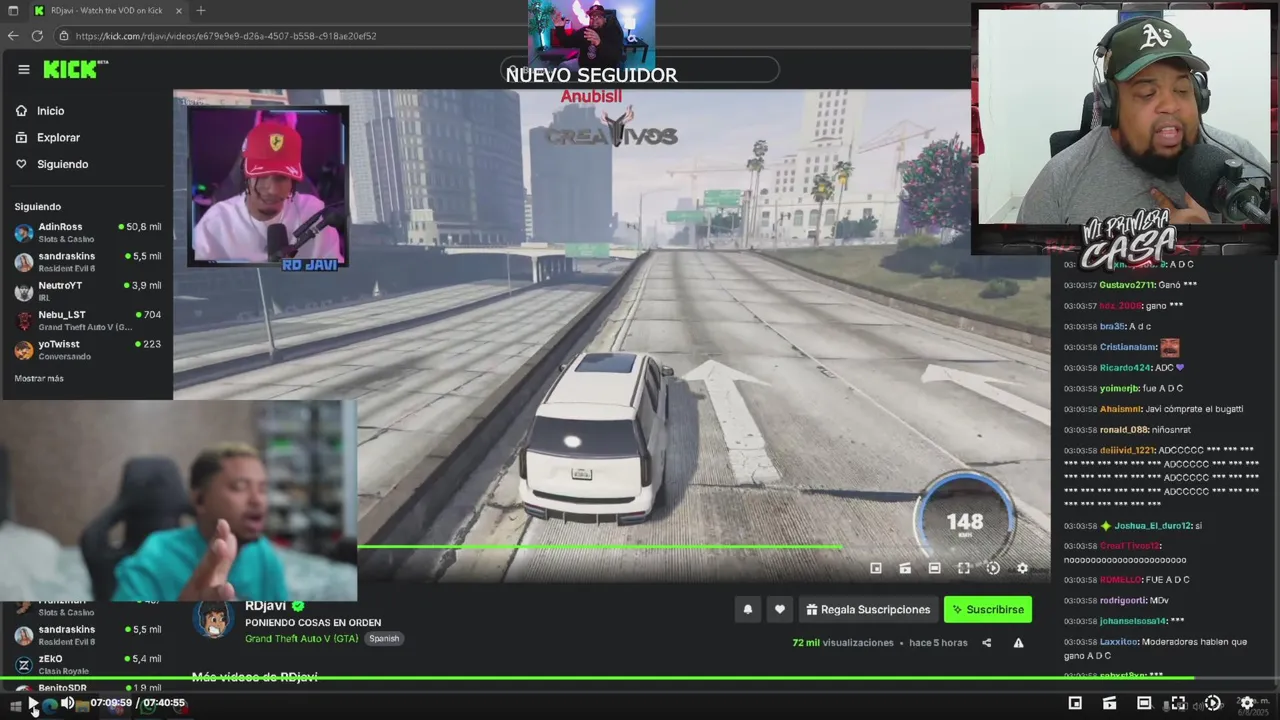This screenshot has height=720, width=1280.
Task: Open the Nebu_LST channel entry
Action: [87, 320]
